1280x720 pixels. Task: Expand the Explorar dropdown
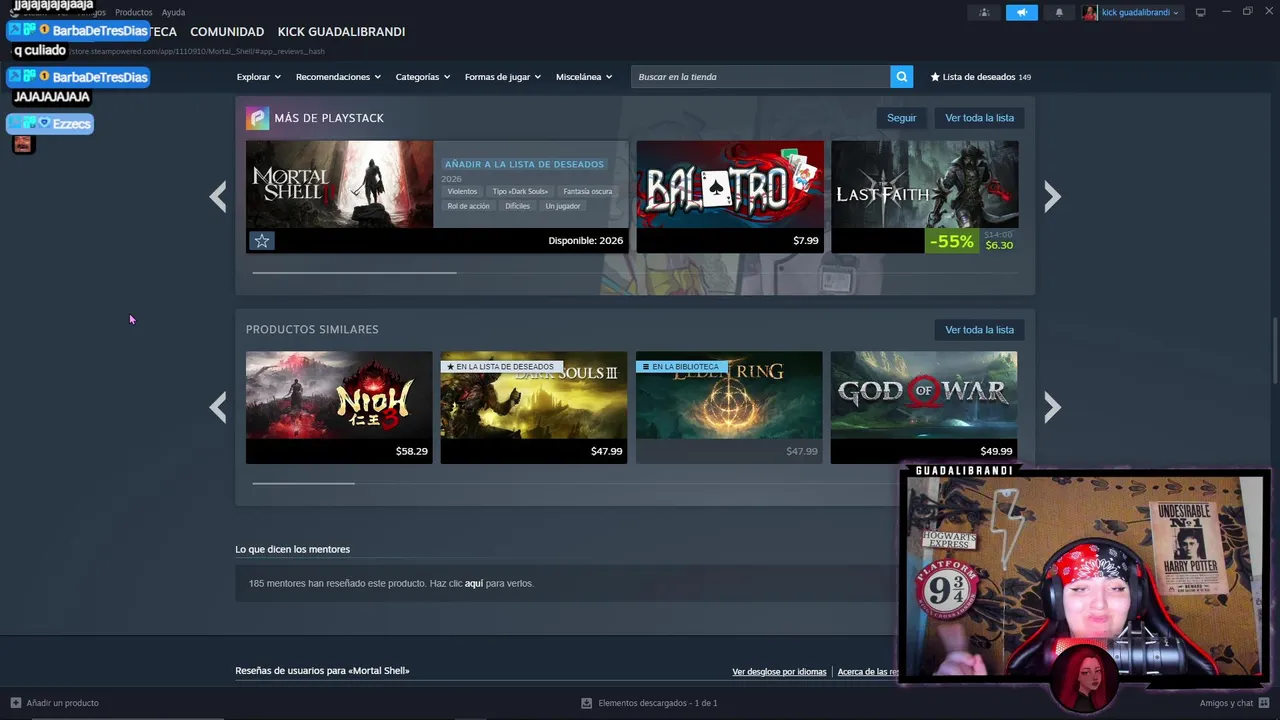point(258,77)
